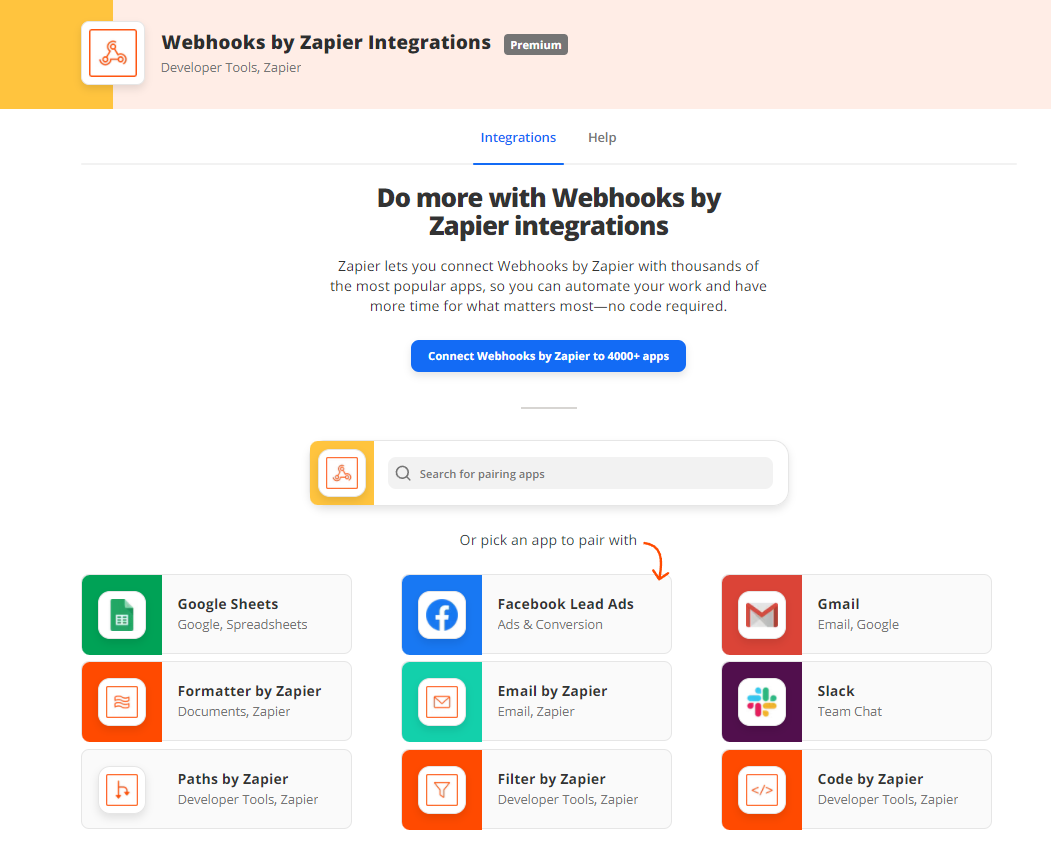The width and height of the screenshot is (1051, 852).
Task: Click the Email by Zapier envelope icon
Action: pos(442,701)
